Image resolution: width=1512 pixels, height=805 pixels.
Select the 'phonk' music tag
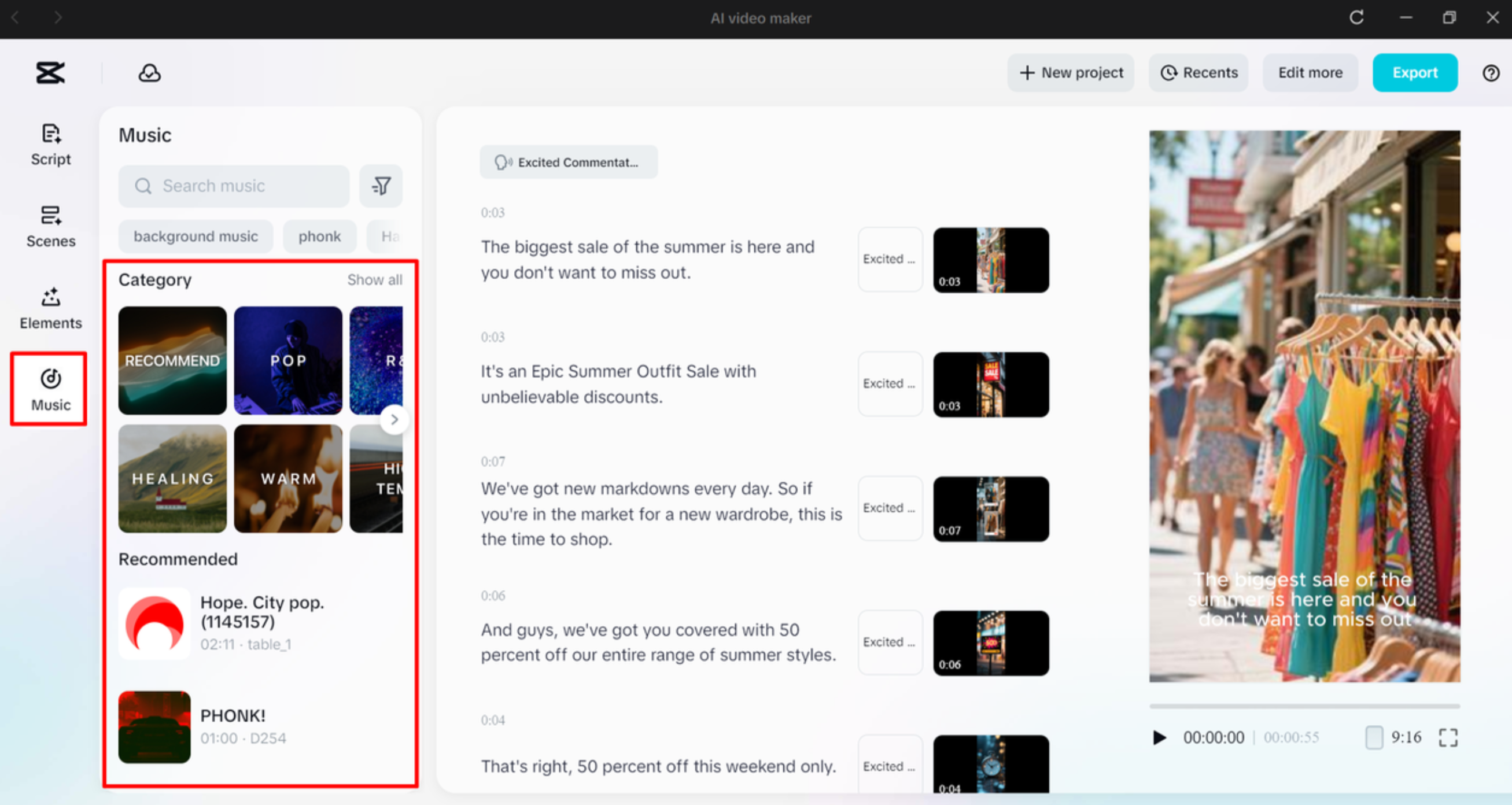tap(319, 237)
